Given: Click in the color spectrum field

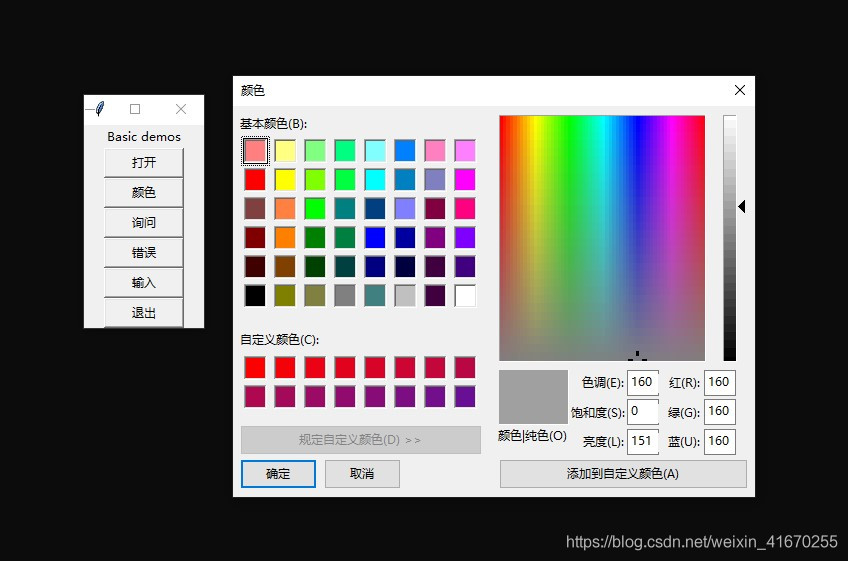Looking at the screenshot, I should click(601, 238).
